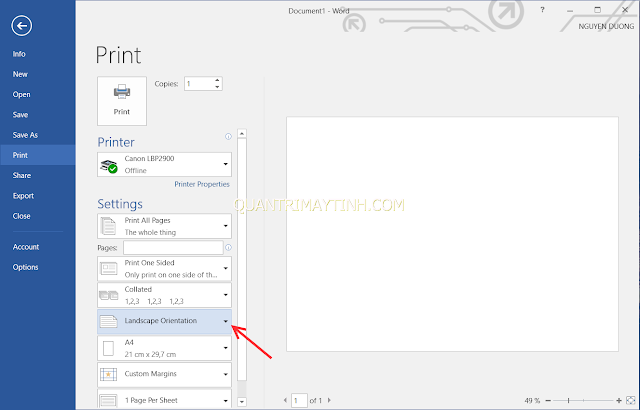Open the Printer Properties link
This screenshot has width=640, height=410.
(202, 184)
